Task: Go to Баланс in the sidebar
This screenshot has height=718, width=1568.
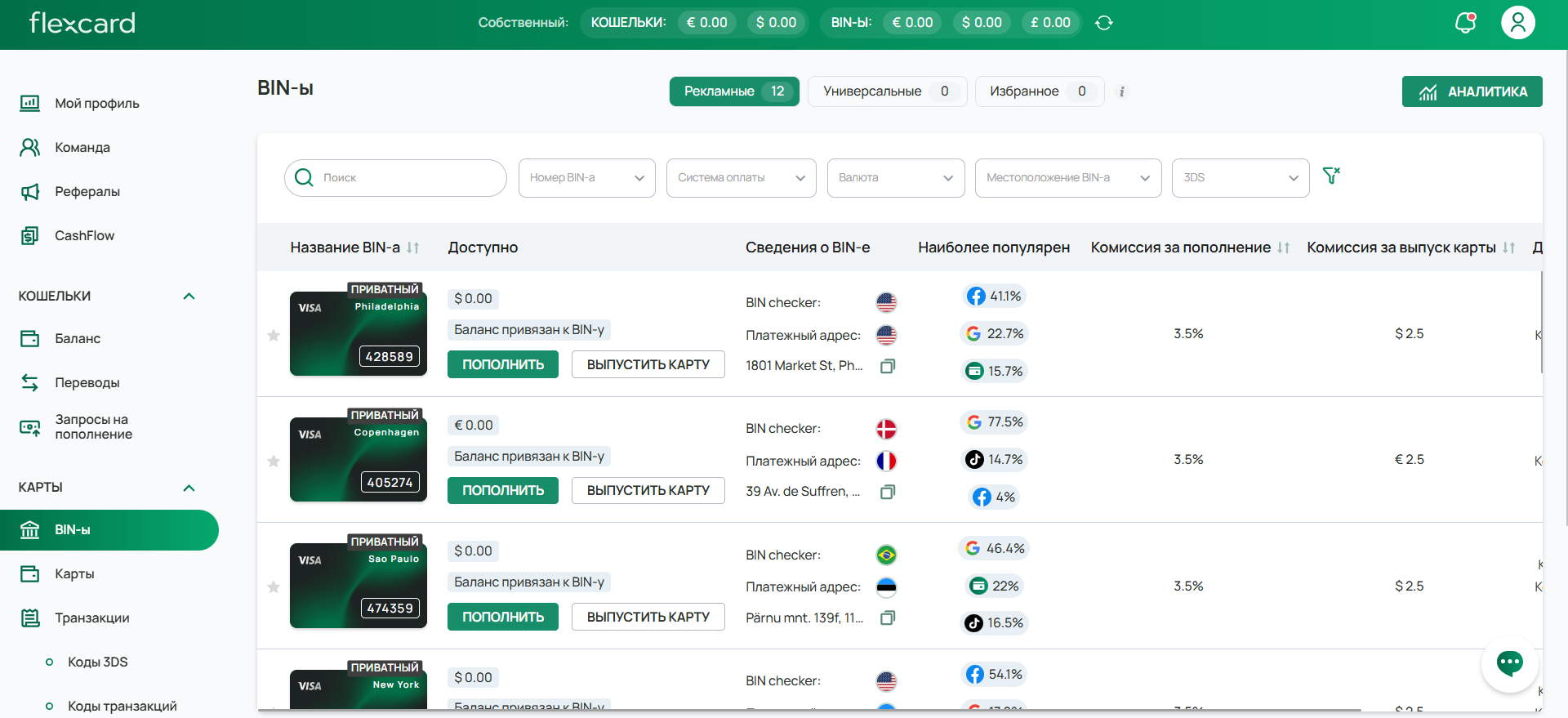Action: 78,338
